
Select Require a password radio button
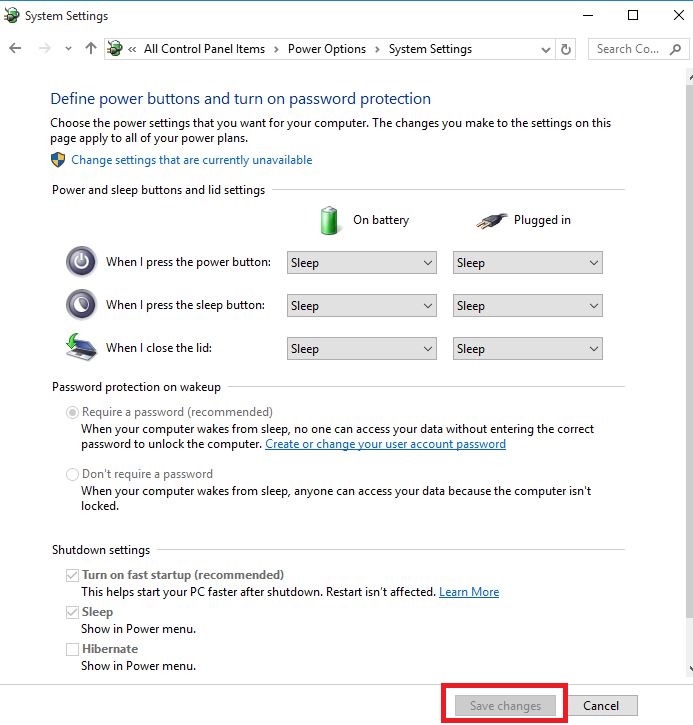point(72,412)
